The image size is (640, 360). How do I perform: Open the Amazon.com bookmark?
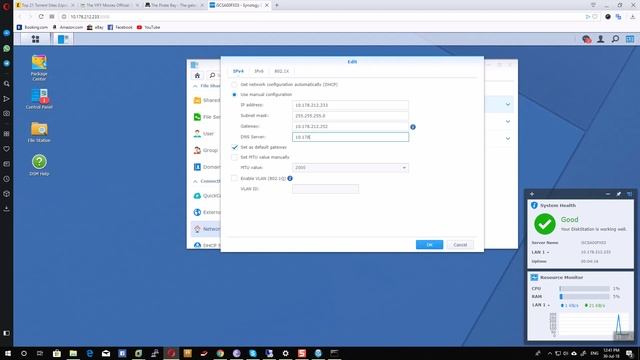pos(68,27)
